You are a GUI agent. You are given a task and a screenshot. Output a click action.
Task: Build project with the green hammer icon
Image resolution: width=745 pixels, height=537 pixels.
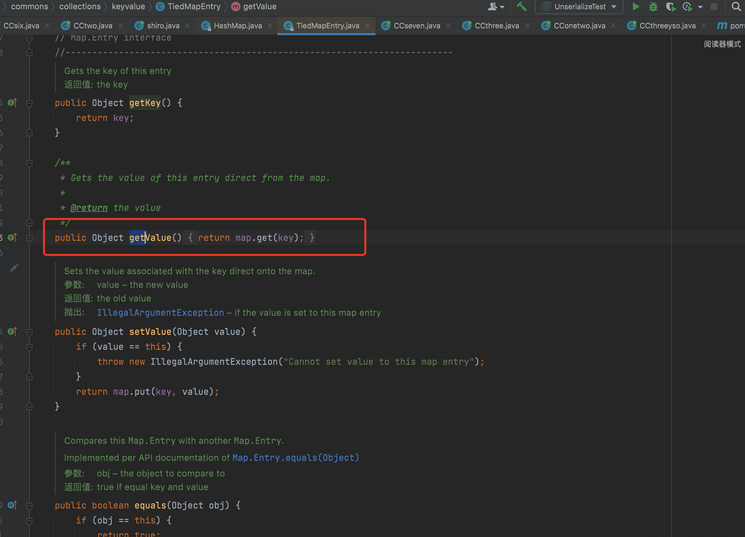coord(521,7)
